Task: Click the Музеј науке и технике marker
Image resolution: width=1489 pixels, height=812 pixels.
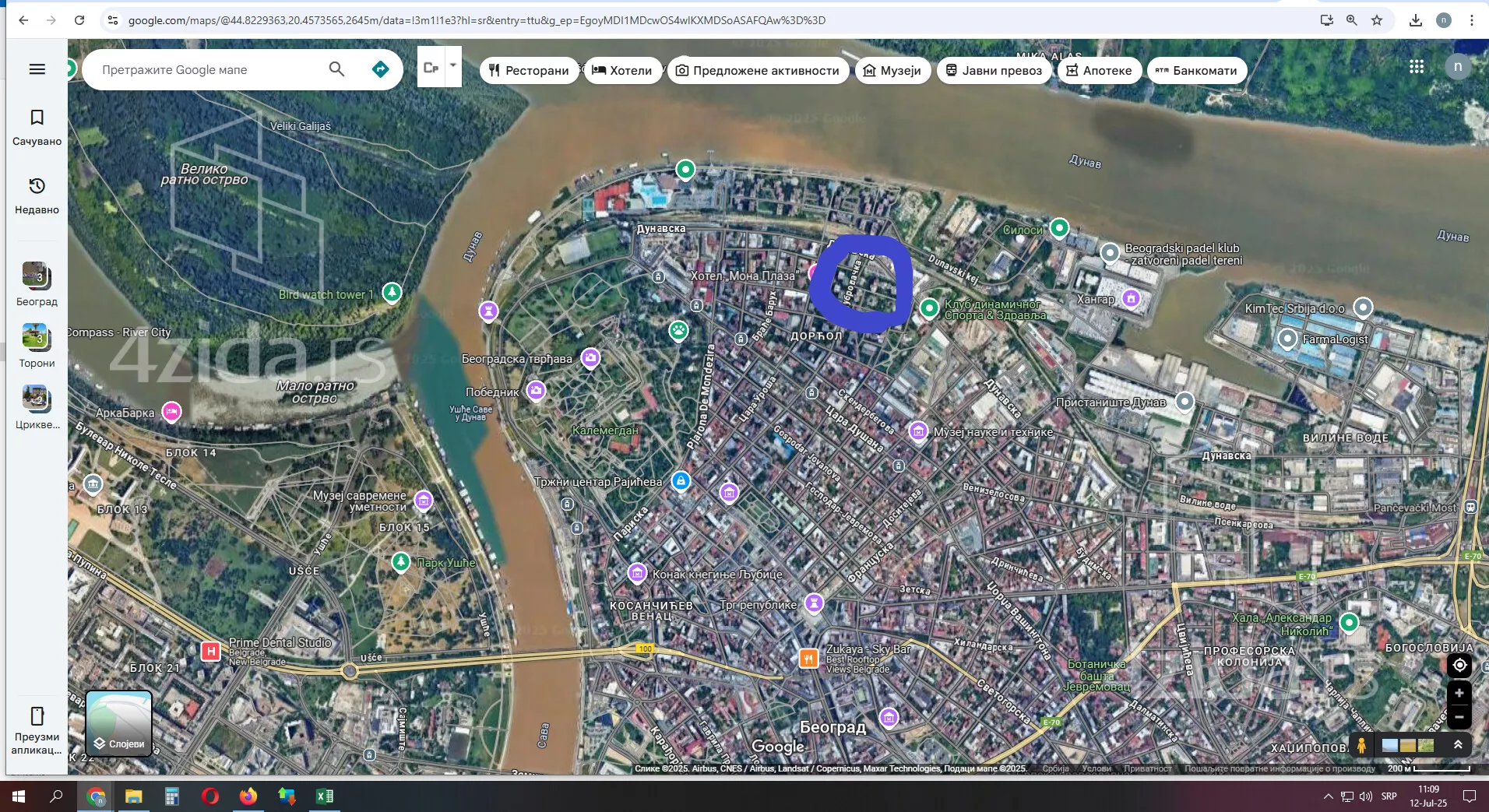Action: pyautogui.click(x=918, y=431)
